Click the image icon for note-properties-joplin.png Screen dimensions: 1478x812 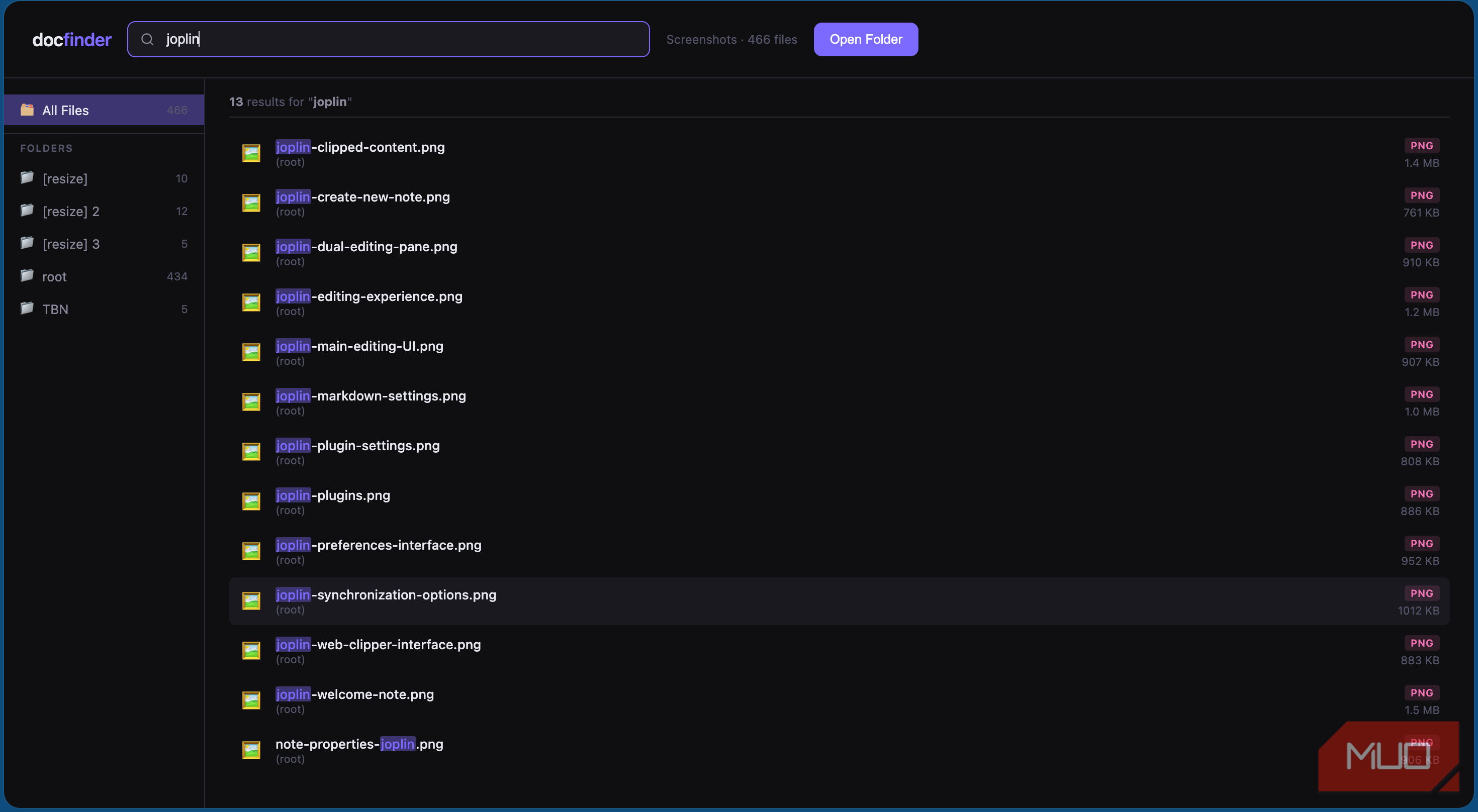[x=251, y=750]
